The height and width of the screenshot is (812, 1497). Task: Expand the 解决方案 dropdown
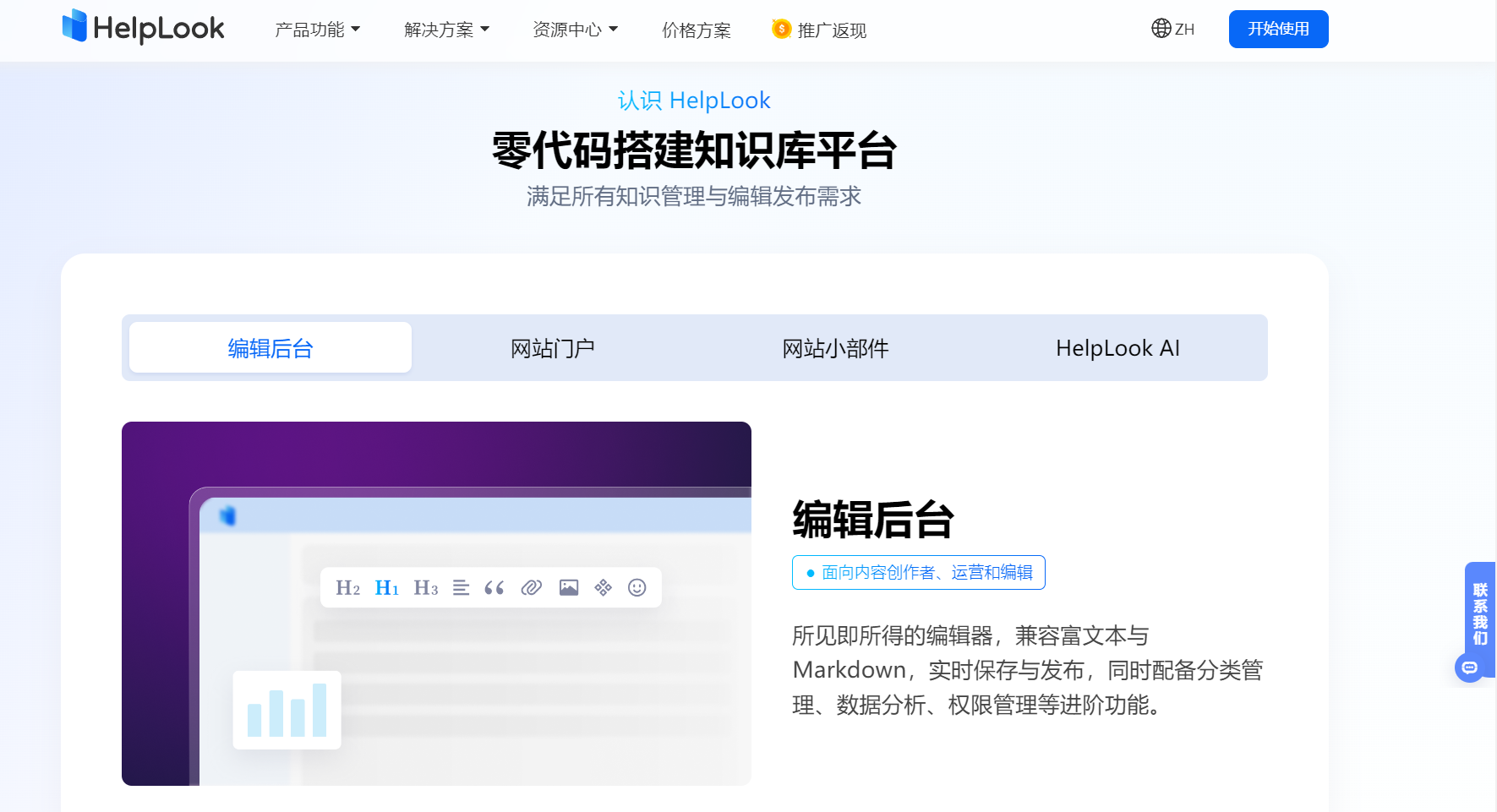pyautogui.click(x=446, y=30)
